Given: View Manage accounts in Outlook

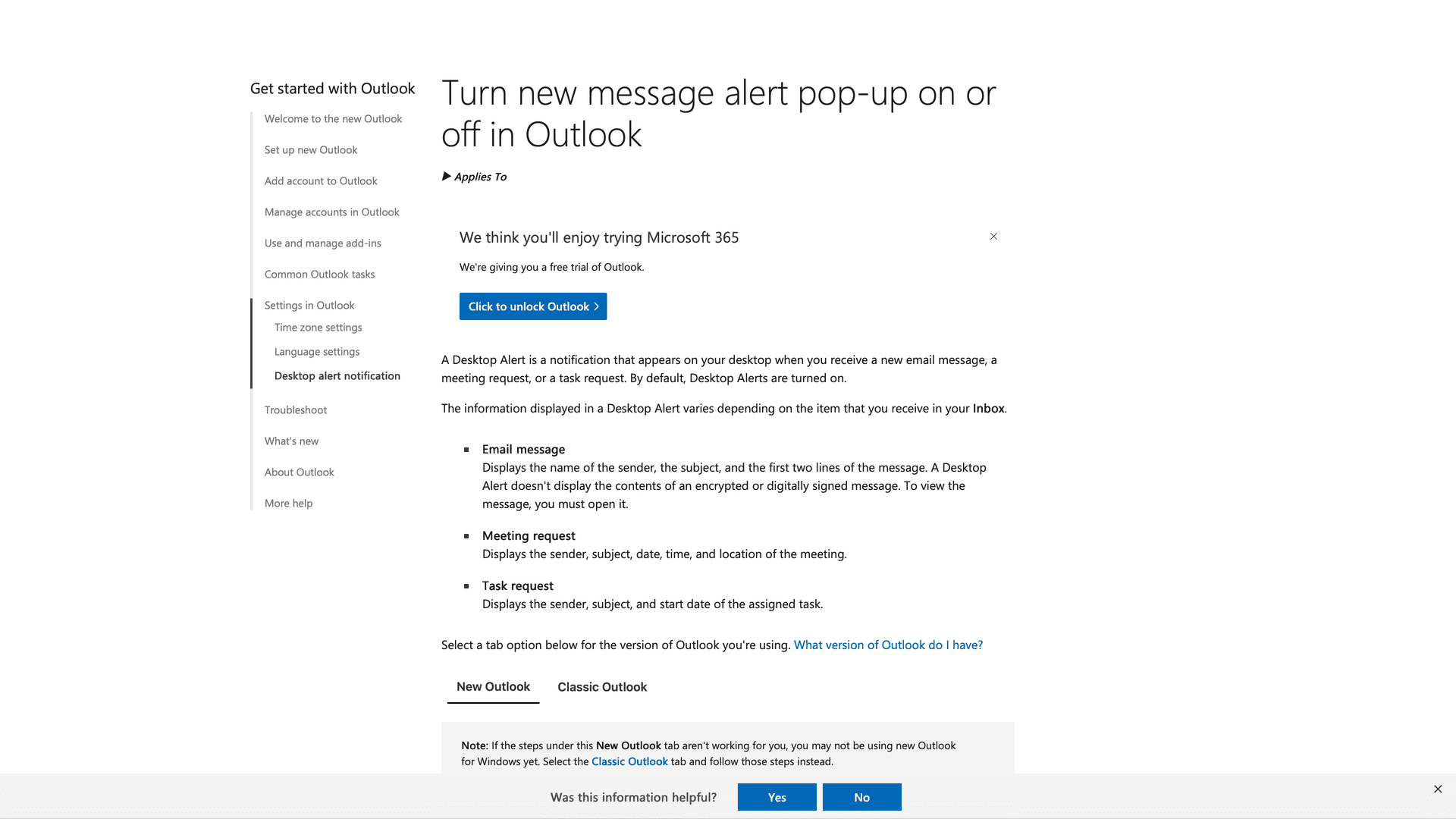Looking at the screenshot, I should point(331,212).
